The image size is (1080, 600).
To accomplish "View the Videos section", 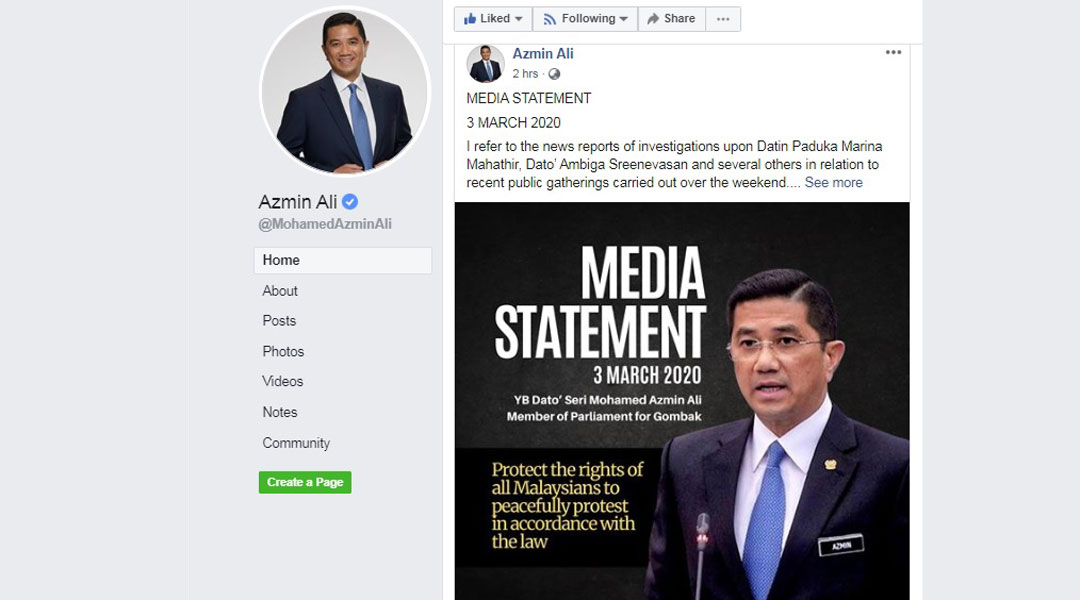I will click(282, 382).
